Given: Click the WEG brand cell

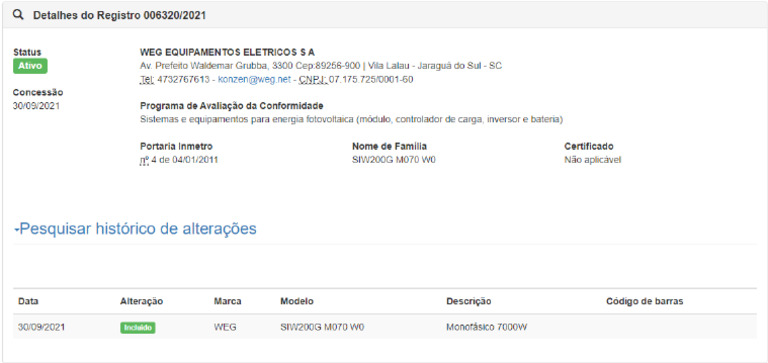Looking at the screenshot, I should (x=225, y=327).
